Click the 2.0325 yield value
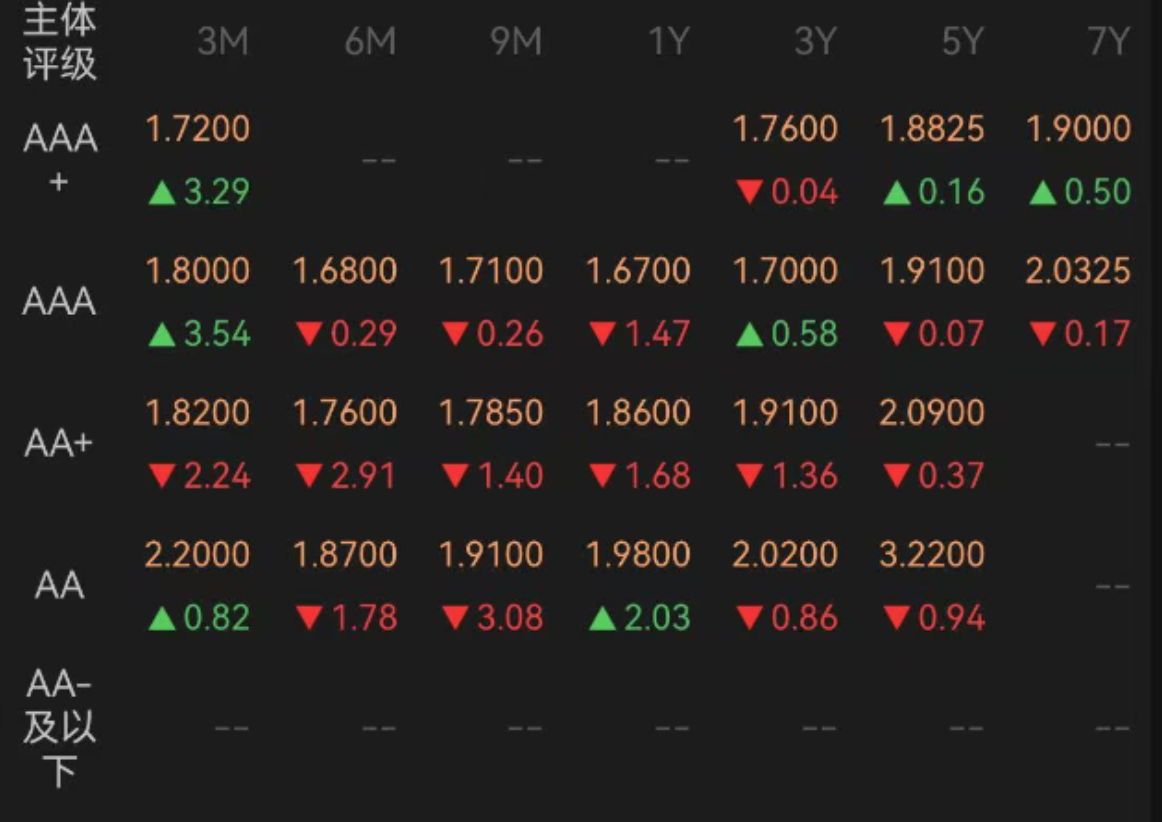Viewport: 1162px width, 822px height. (1078, 271)
